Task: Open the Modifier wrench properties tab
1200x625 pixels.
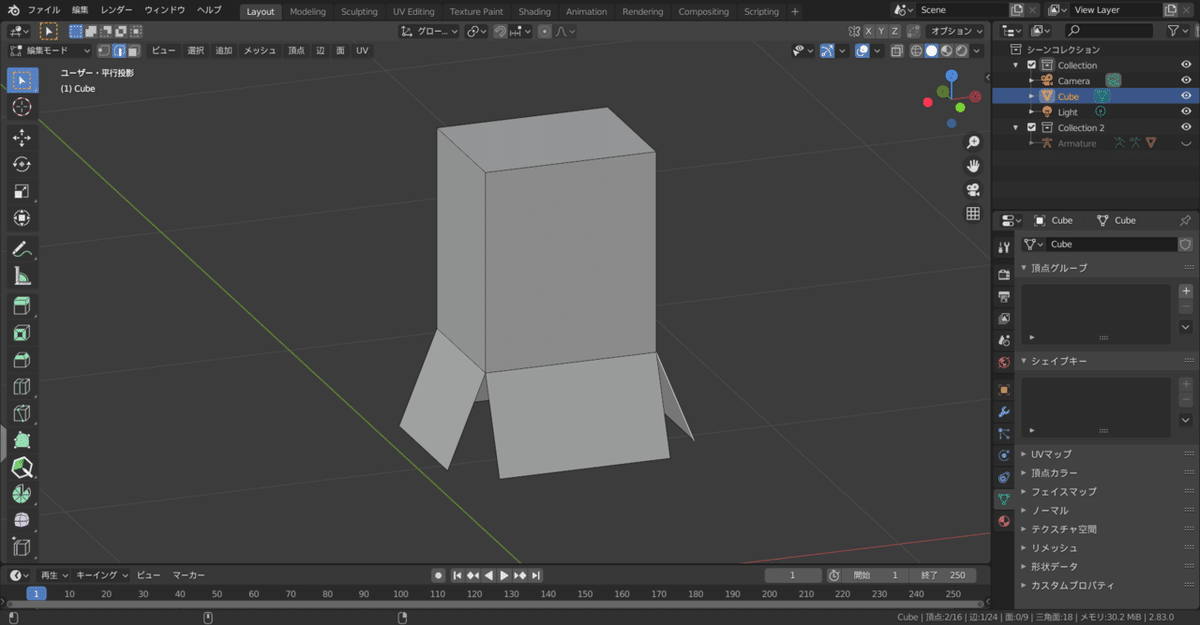Action: [1004, 411]
